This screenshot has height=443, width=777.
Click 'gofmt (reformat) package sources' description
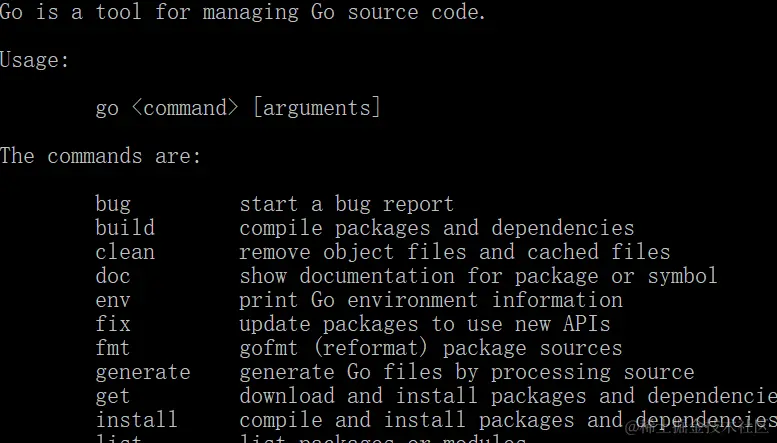(431, 348)
